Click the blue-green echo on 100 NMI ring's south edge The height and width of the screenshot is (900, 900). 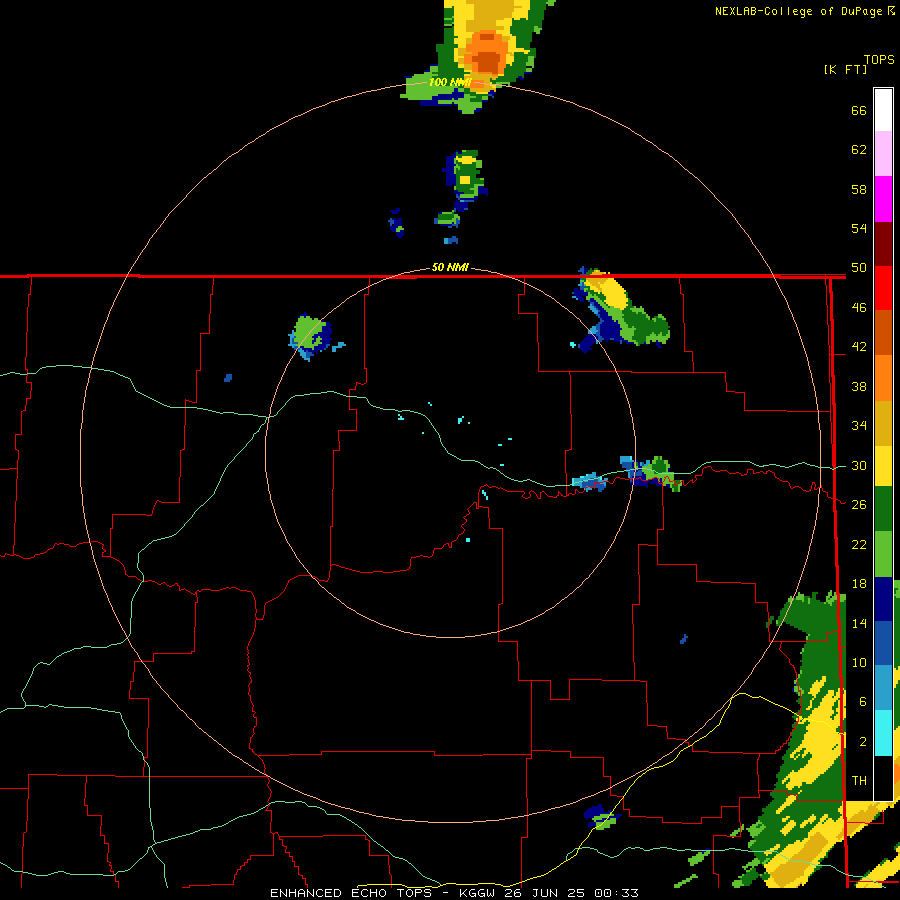602,817
